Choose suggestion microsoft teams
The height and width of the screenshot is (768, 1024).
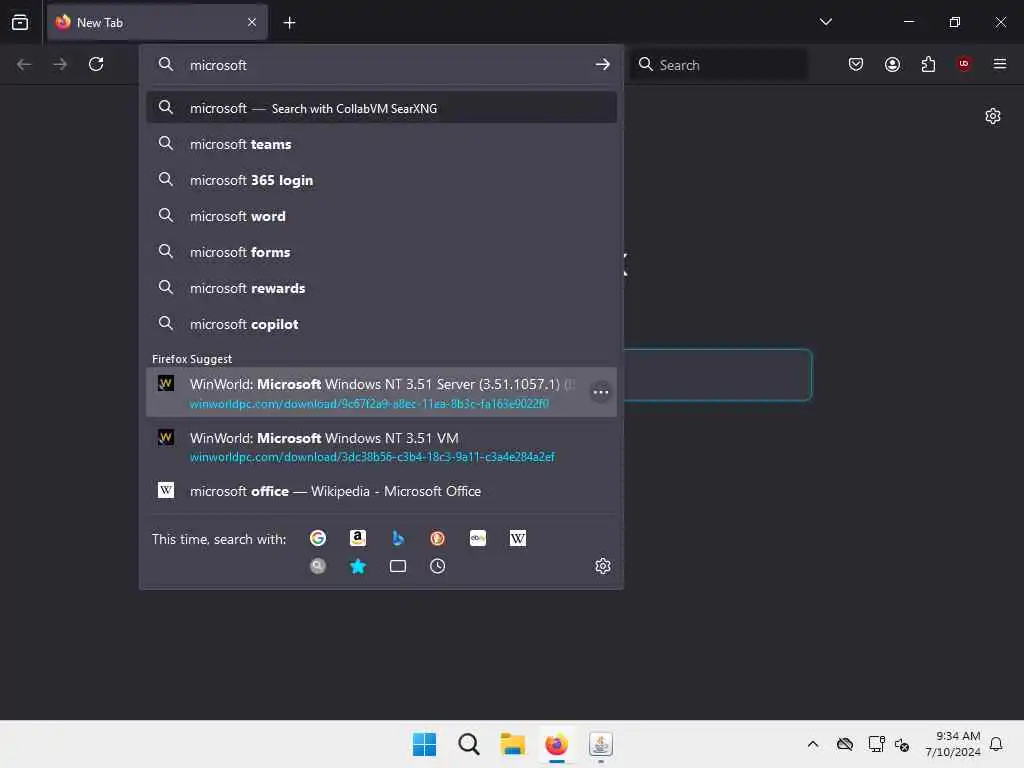pos(381,144)
